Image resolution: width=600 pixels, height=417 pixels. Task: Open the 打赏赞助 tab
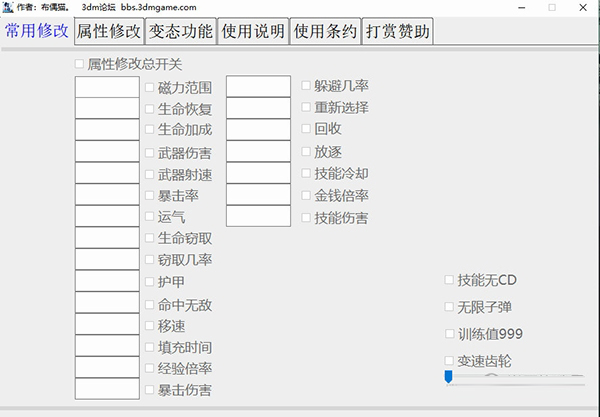[x=398, y=31]
